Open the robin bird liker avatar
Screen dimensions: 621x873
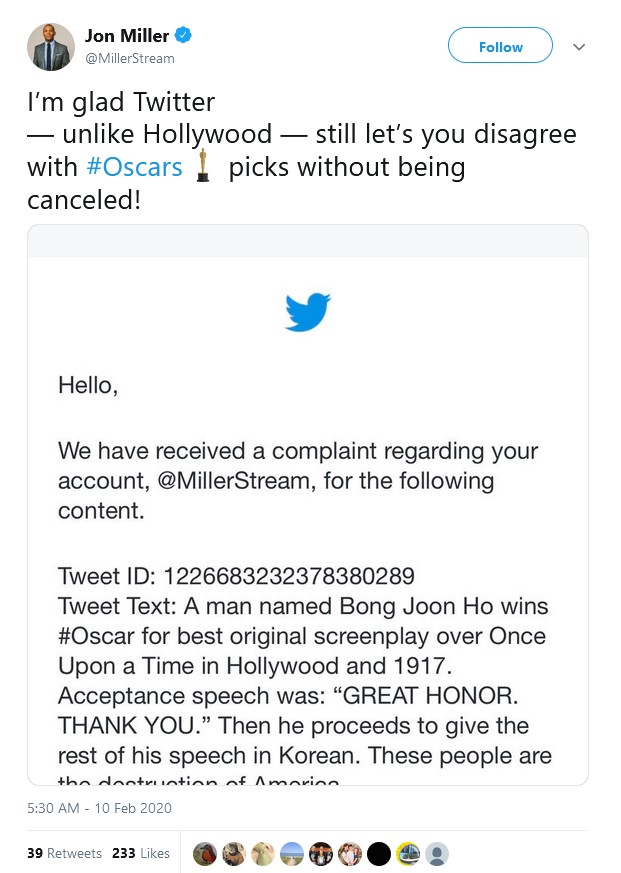click(205, 854)
